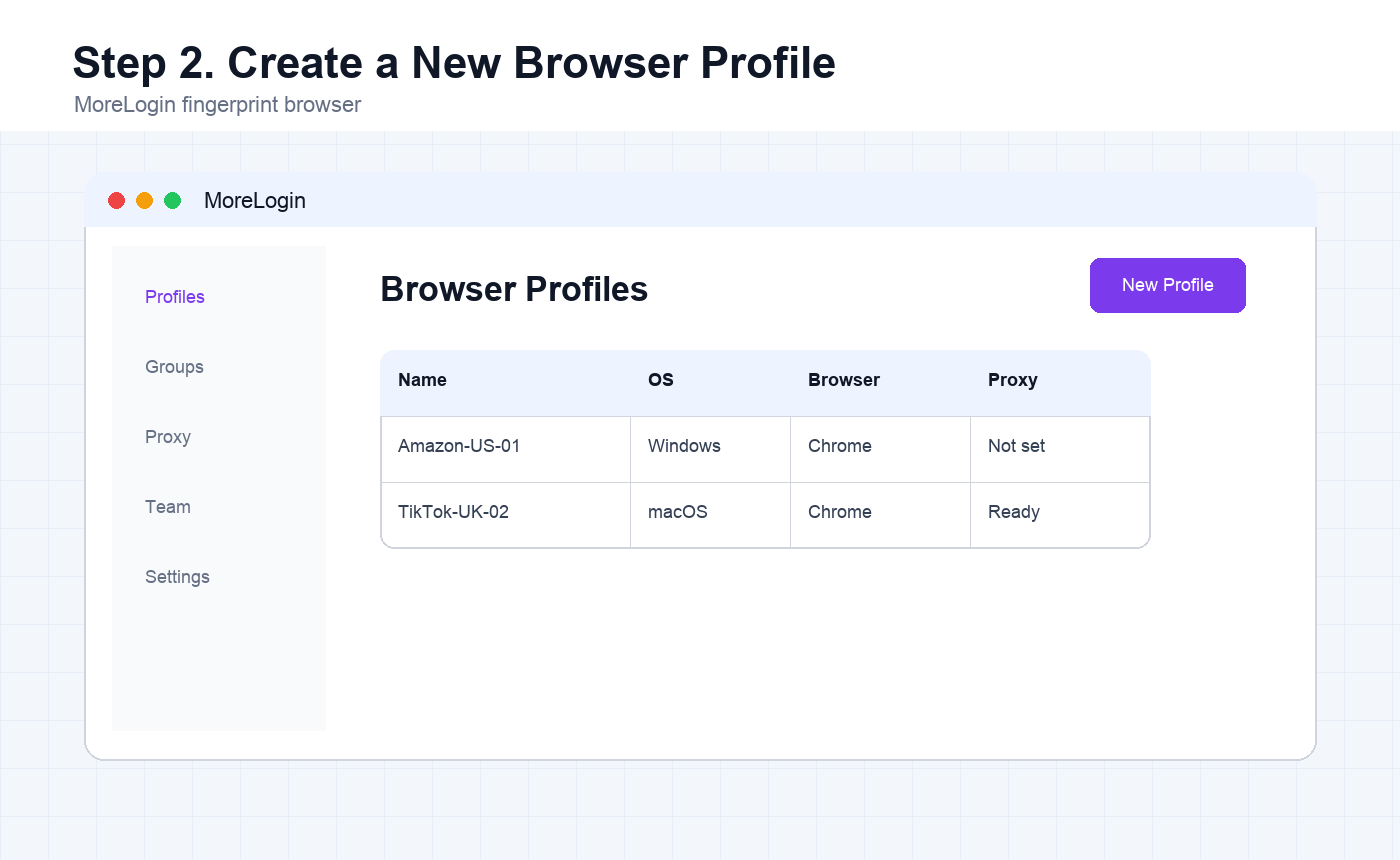Select Team in the sidebar

[168, 507]
